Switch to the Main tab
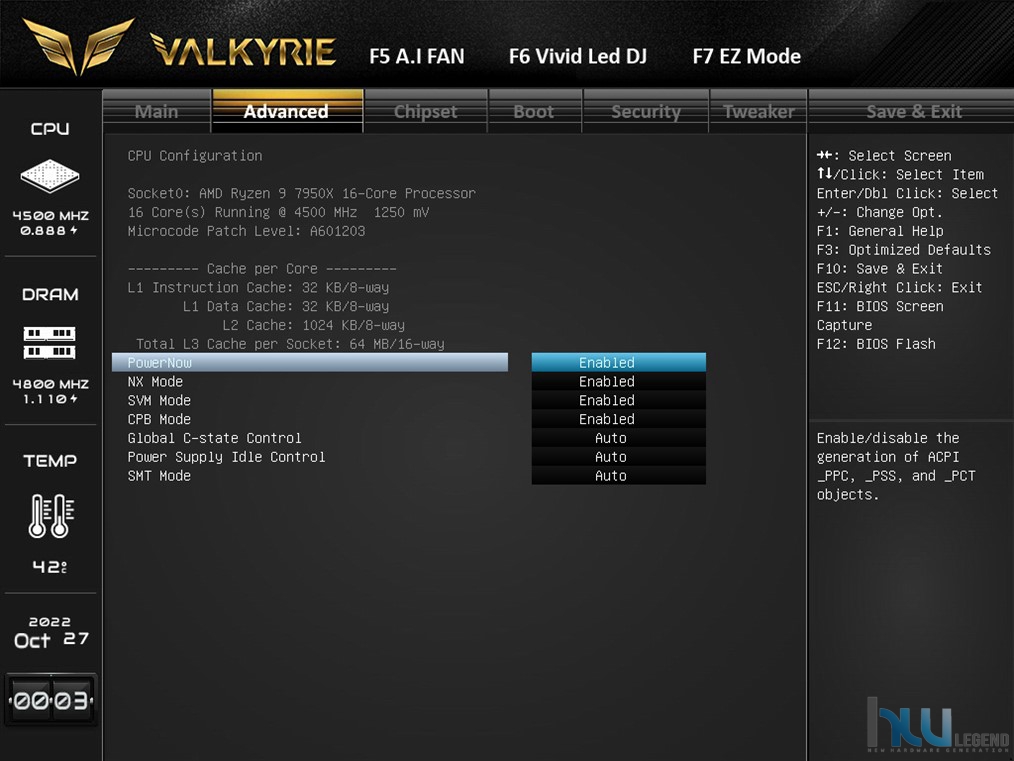Viewport: 1014px width, 761px height. click(156, 111)
